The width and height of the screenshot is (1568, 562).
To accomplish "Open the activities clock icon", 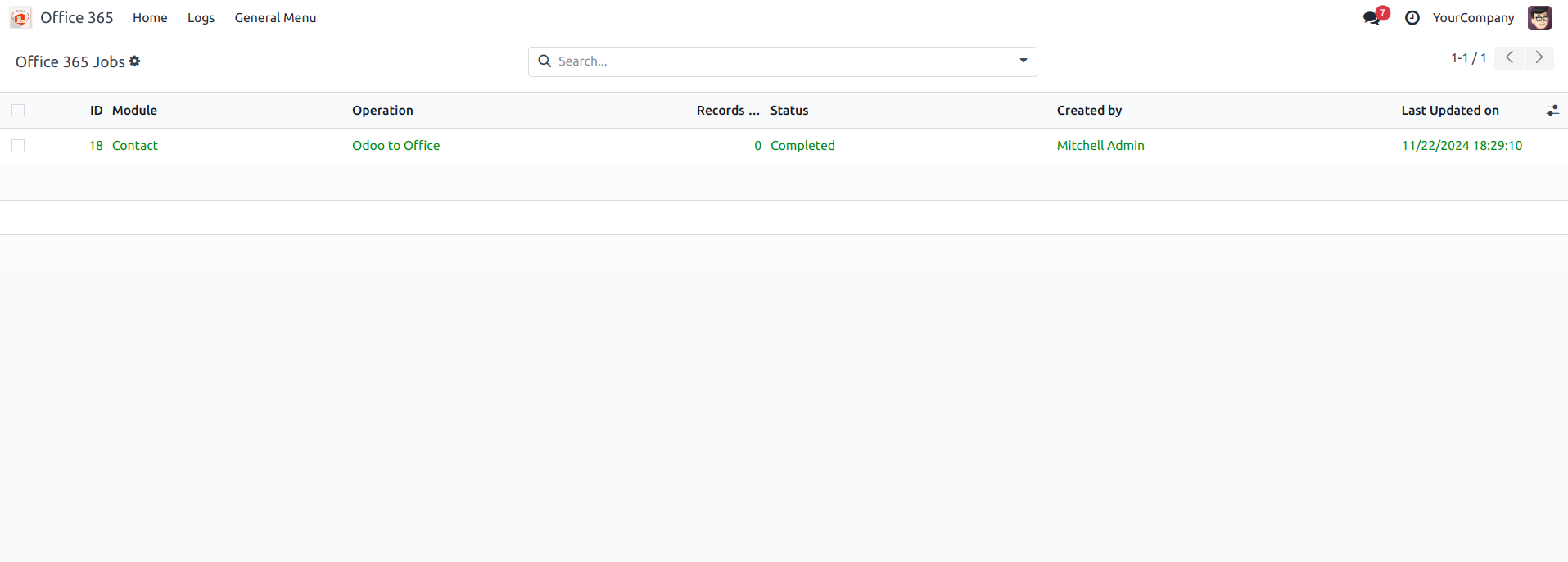I will click(1412, 18).
